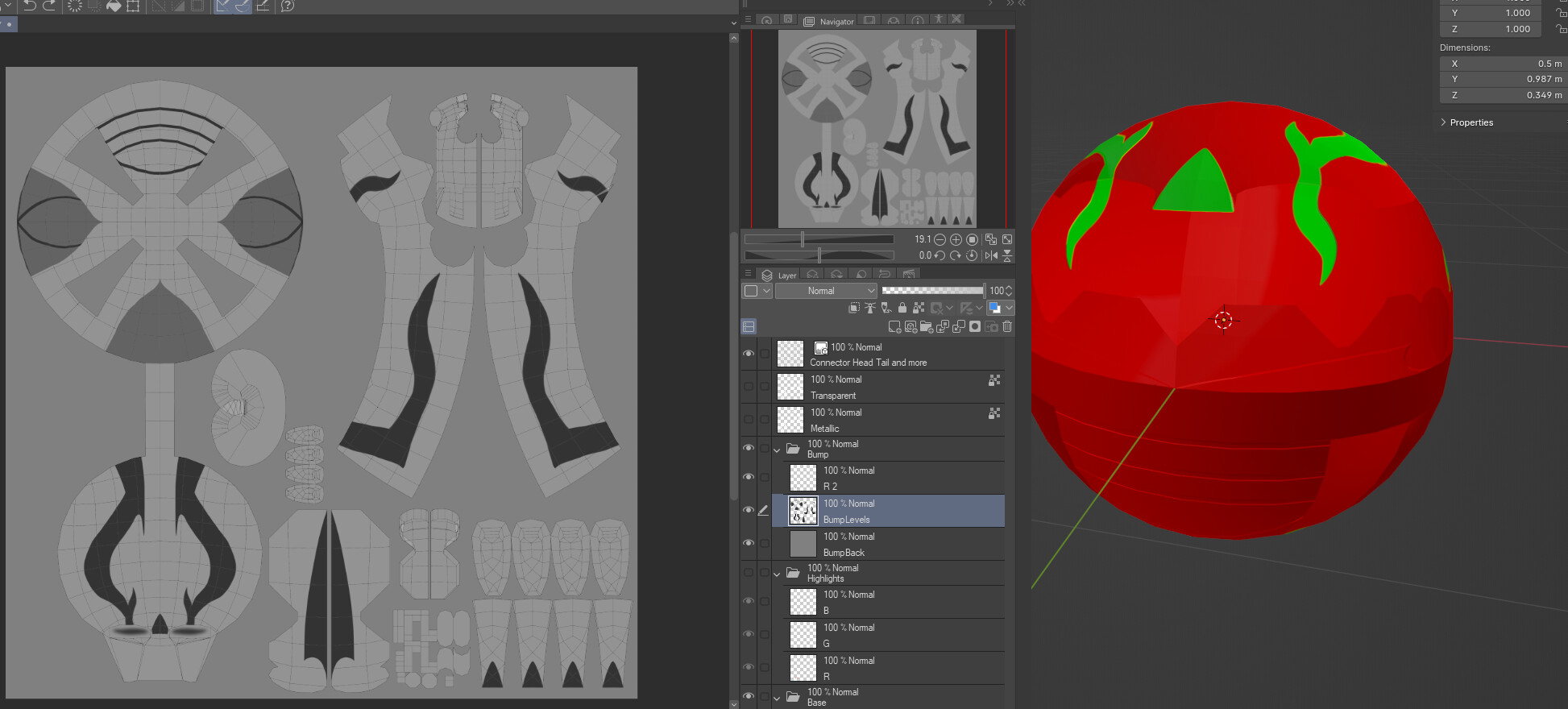Rotate the canvas left in Navigator
Viewport: 1568px width, 709px height.
point(940,255)
